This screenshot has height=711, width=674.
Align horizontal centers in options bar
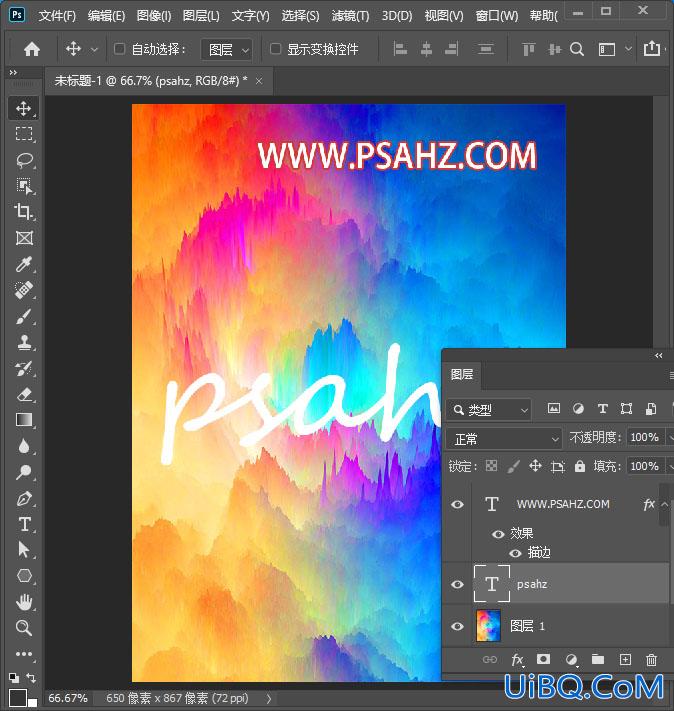426,49
